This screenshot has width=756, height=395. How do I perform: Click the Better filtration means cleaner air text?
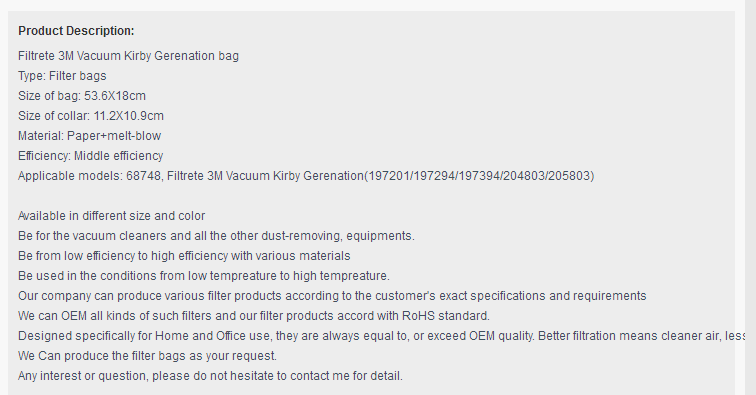point(629,336)
